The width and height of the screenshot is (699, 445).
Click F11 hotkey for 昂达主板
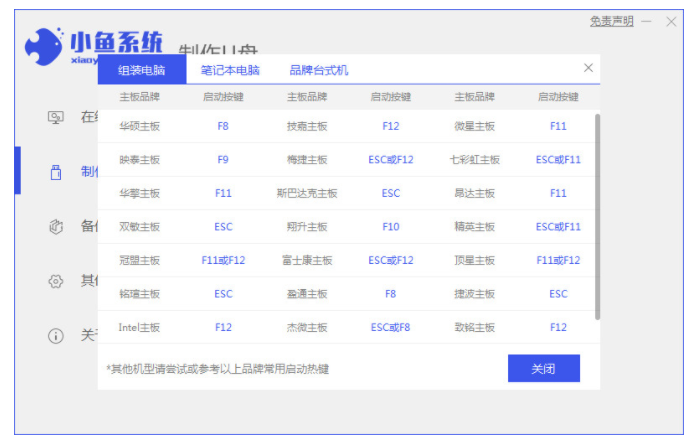(x=558, y=193)
